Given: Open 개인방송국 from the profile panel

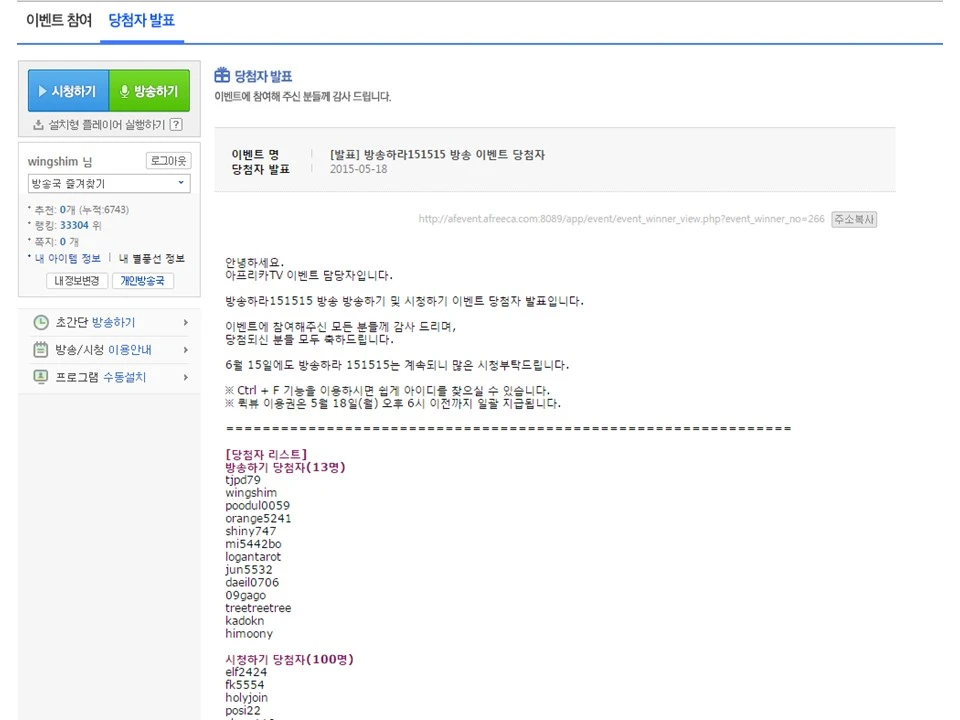Looking at the screenshot, I should click(x=143, y=281).
